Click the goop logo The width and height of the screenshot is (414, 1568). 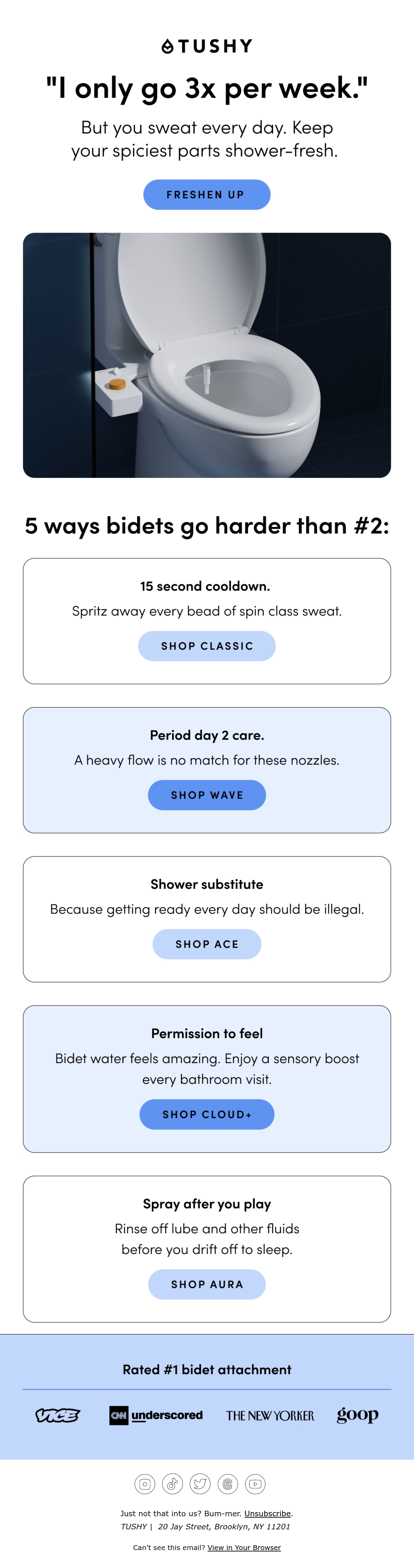coord(357,1415)
